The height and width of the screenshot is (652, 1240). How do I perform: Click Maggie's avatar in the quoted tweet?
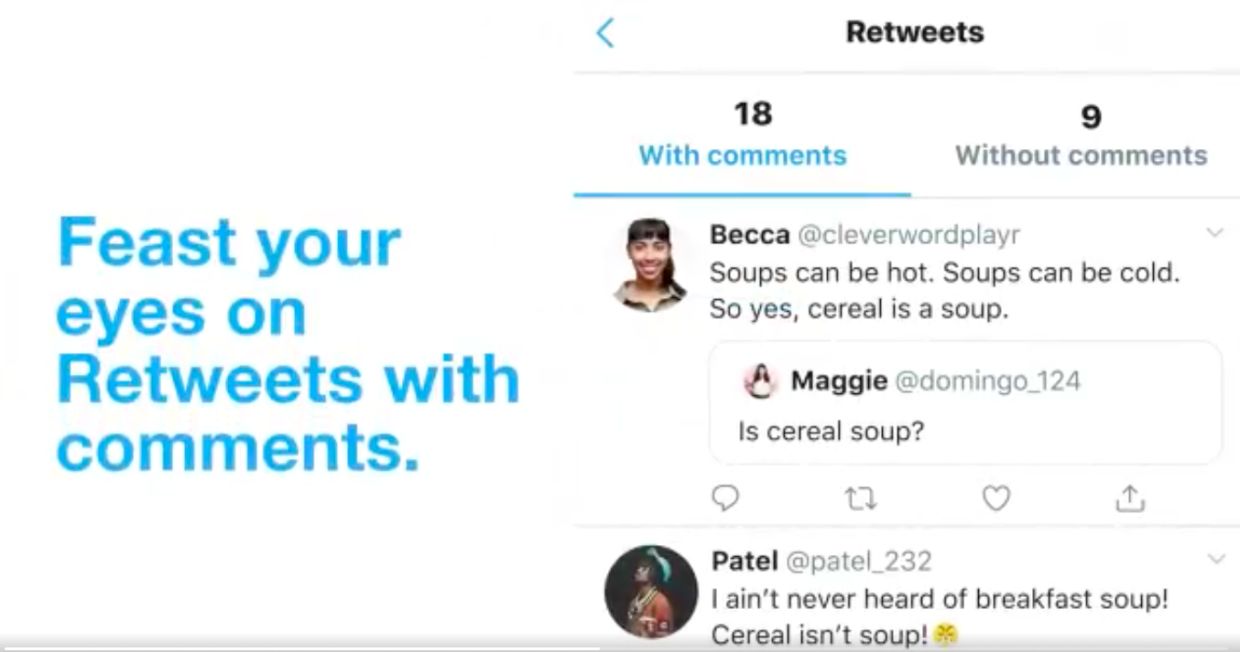[762, 381]
